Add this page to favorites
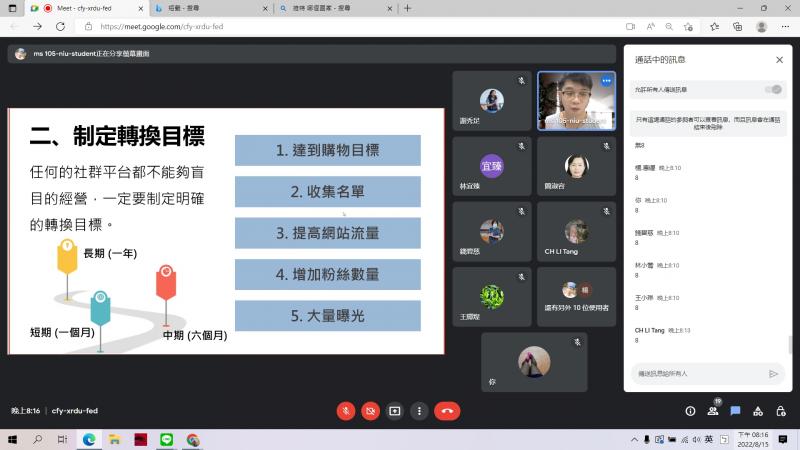 (x=688, y=27)
